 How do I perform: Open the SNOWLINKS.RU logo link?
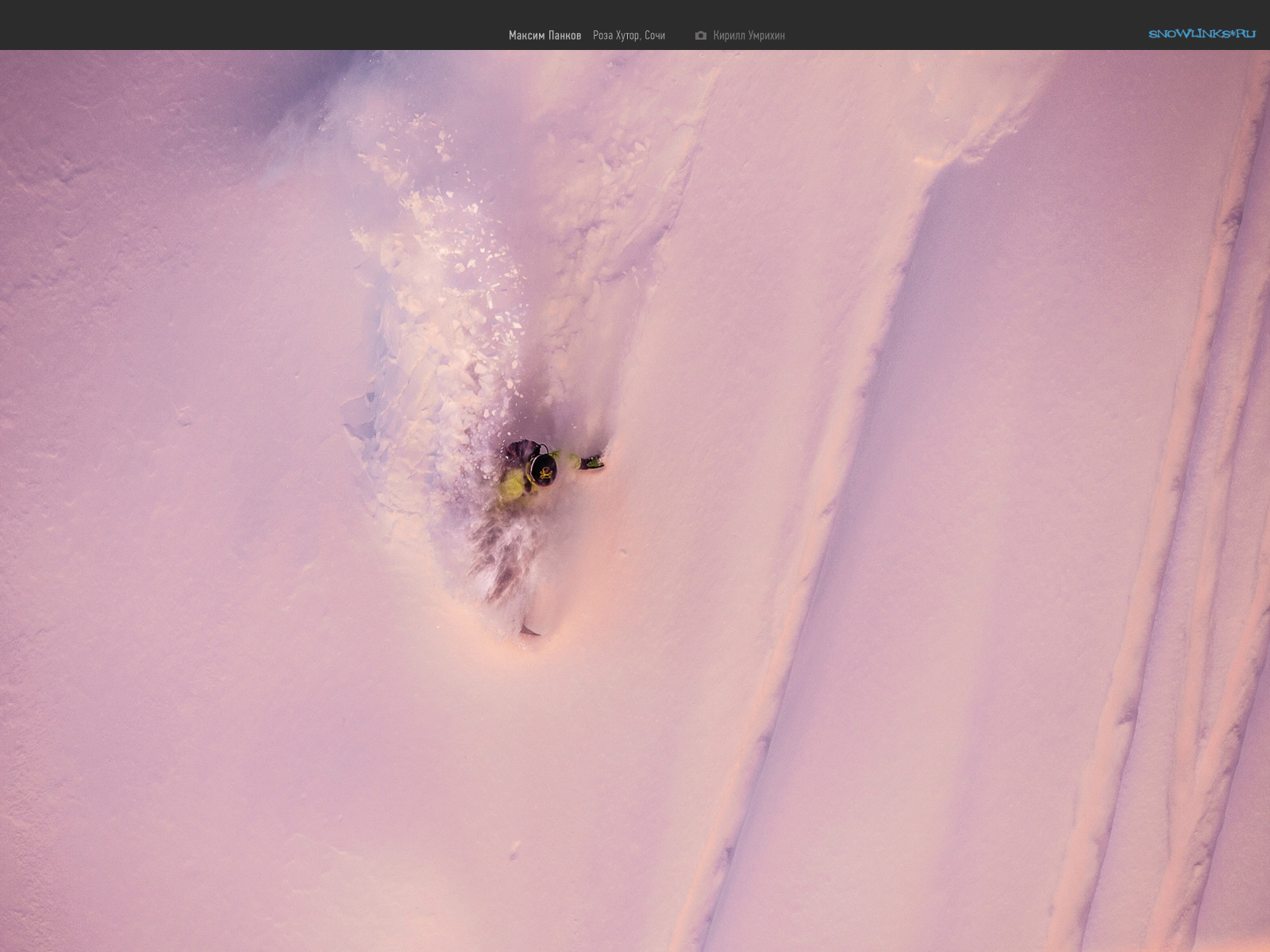click(x=1202, y=34)
